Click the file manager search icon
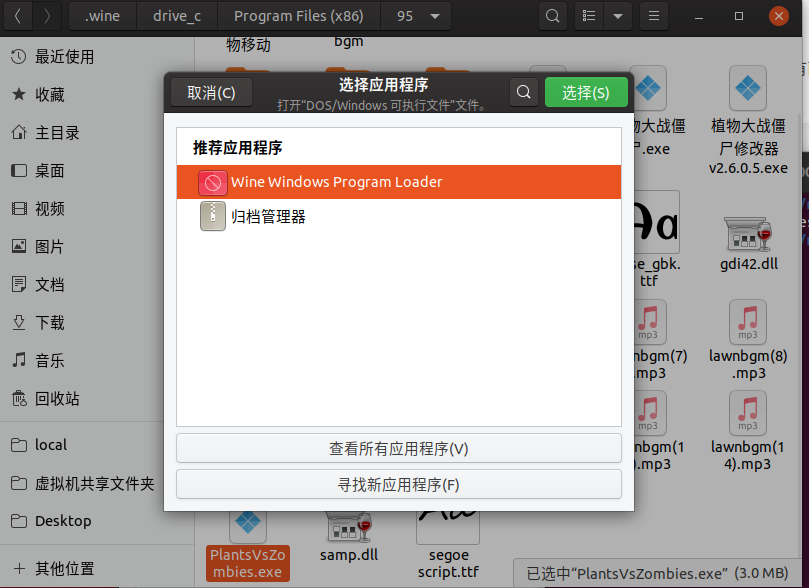The width and height of the screenshot is (809, 588). [x=553, y=16]
